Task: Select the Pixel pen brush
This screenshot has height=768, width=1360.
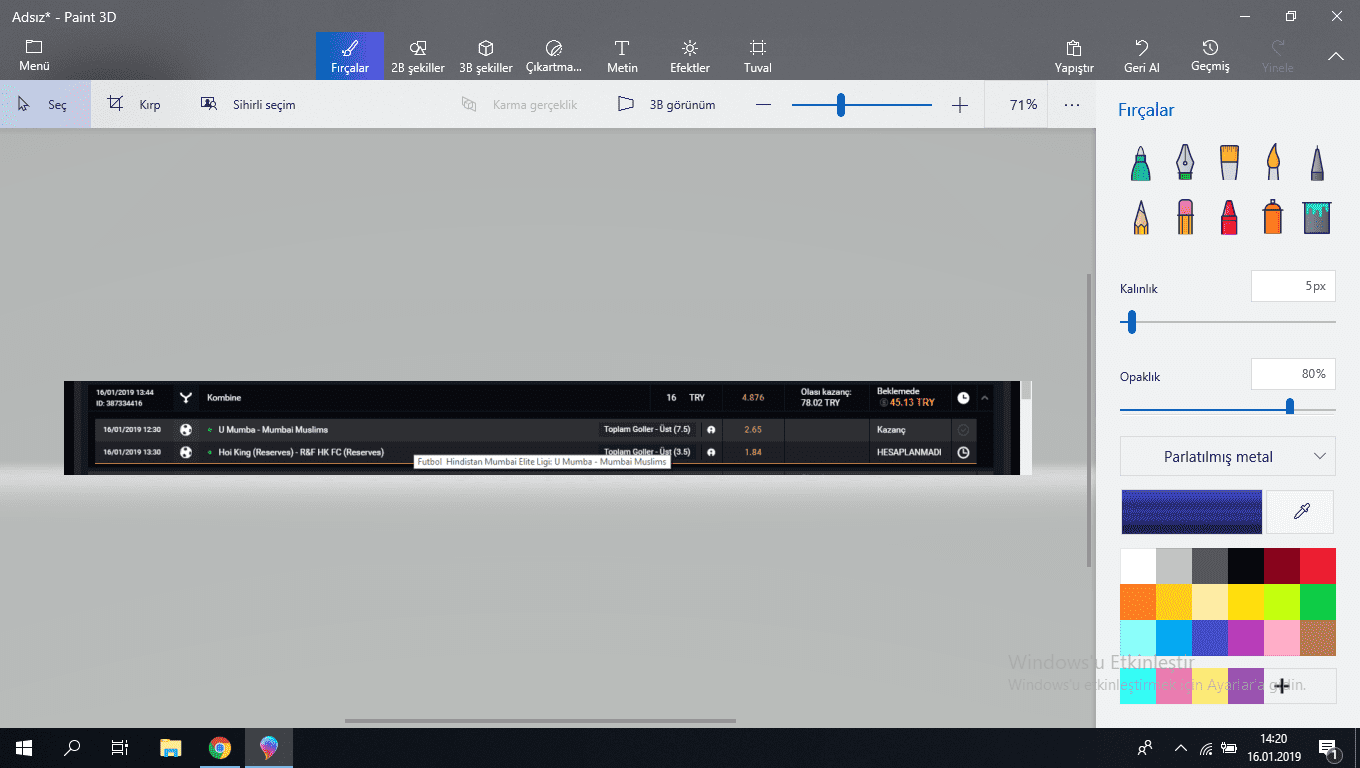Action: click(x=1317, y=162)
